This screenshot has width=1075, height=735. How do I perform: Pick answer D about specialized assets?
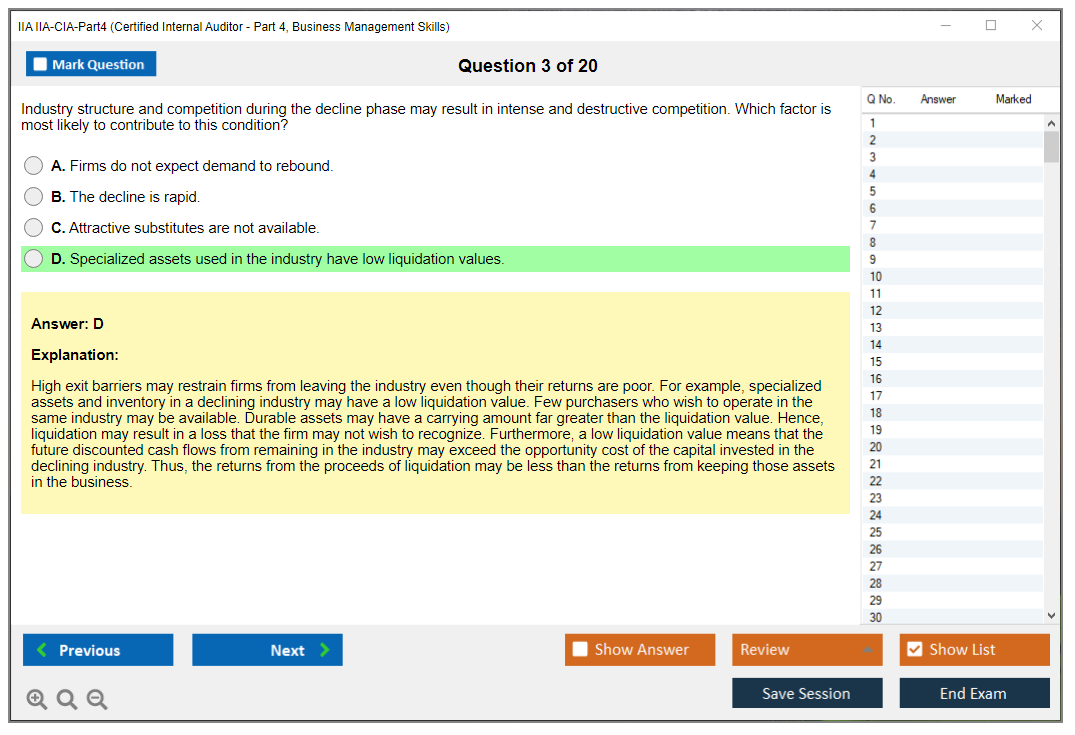point(34,259)
